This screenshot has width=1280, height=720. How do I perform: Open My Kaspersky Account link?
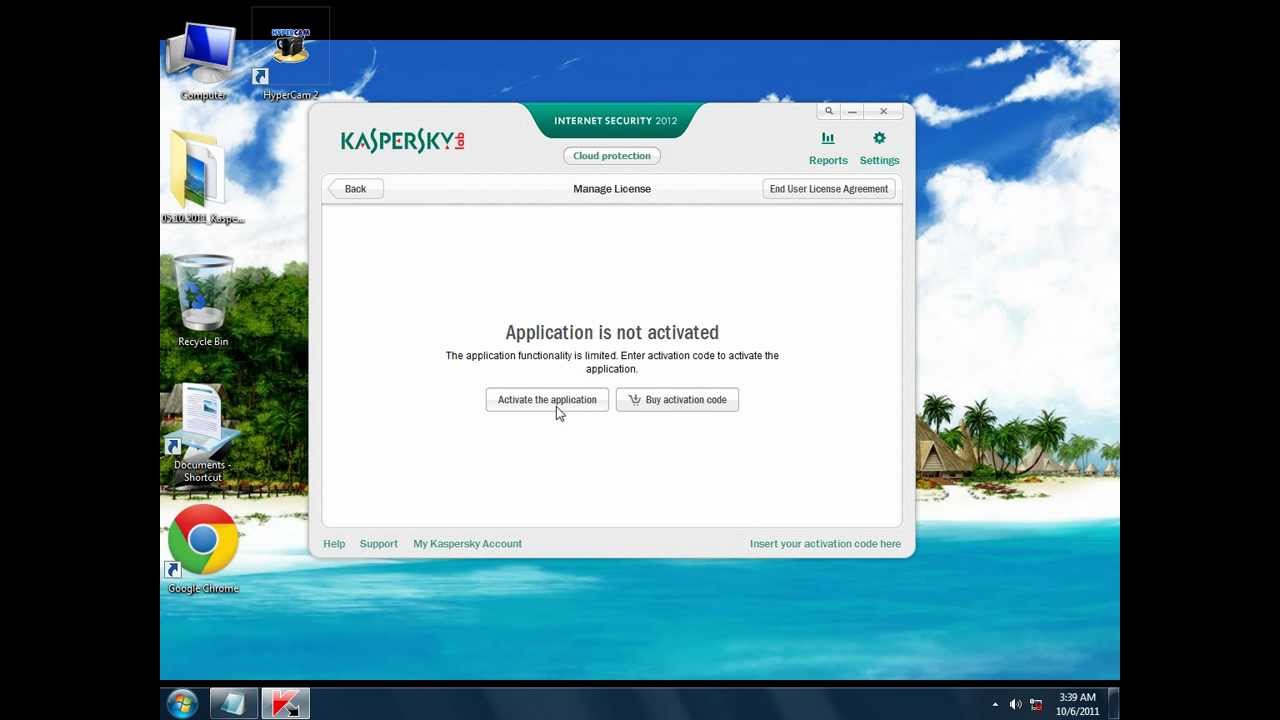click(x=467, y=544)
